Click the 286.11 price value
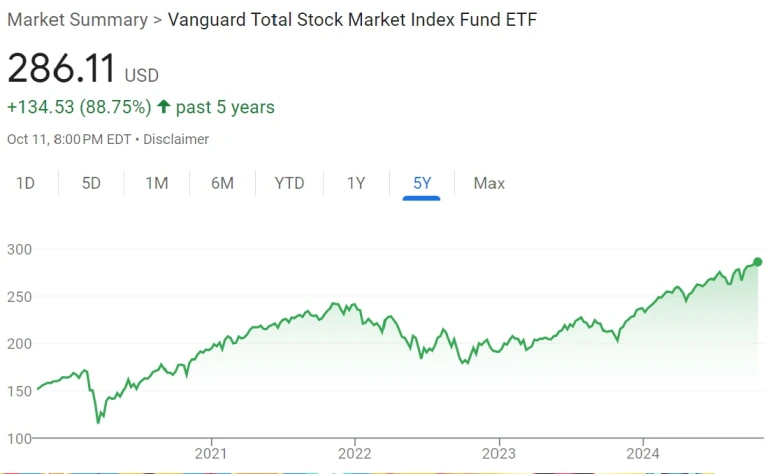 62,68
